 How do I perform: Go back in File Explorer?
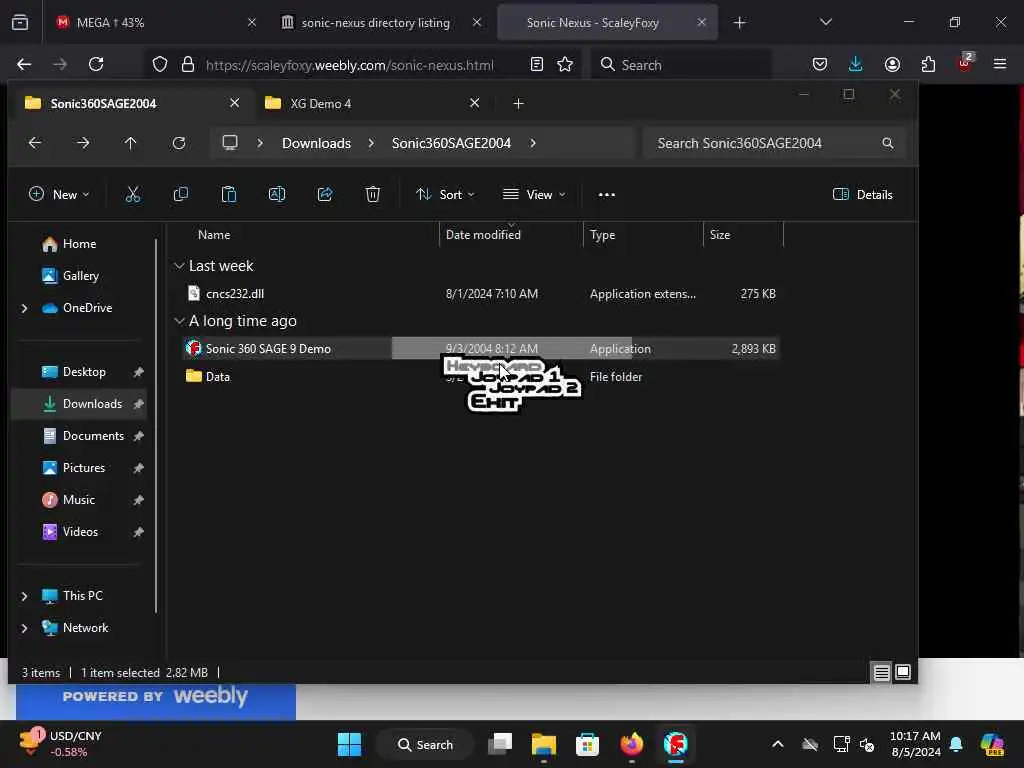pos(35,143)
